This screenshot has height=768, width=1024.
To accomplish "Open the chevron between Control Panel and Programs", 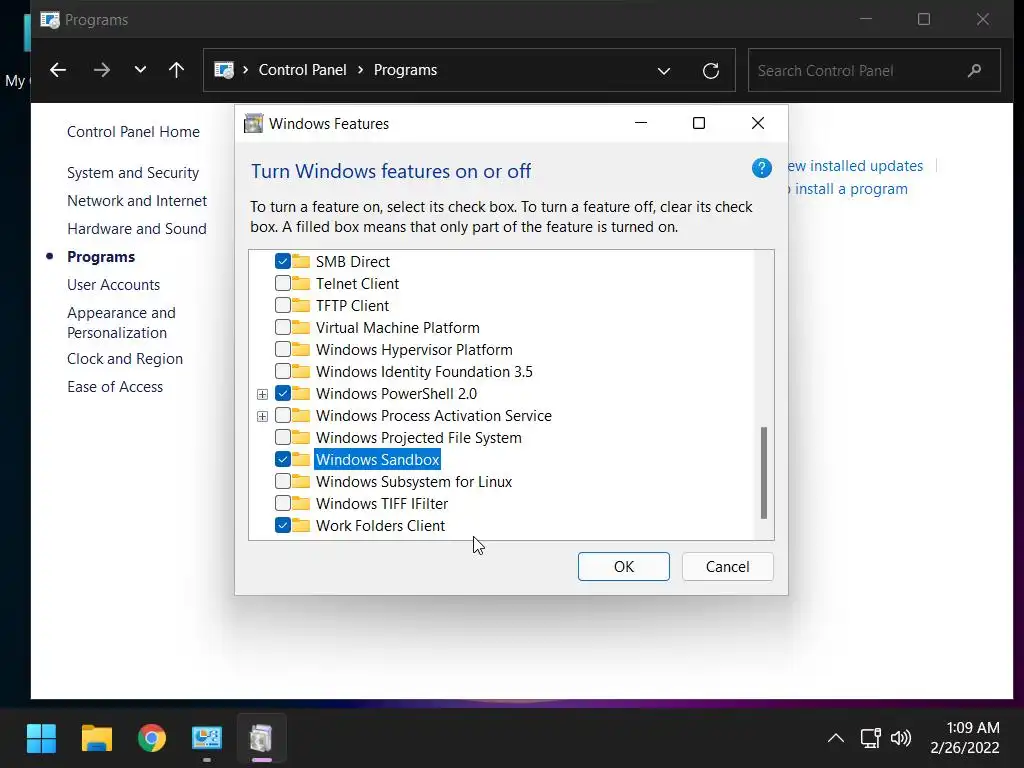I will [360, 70].
